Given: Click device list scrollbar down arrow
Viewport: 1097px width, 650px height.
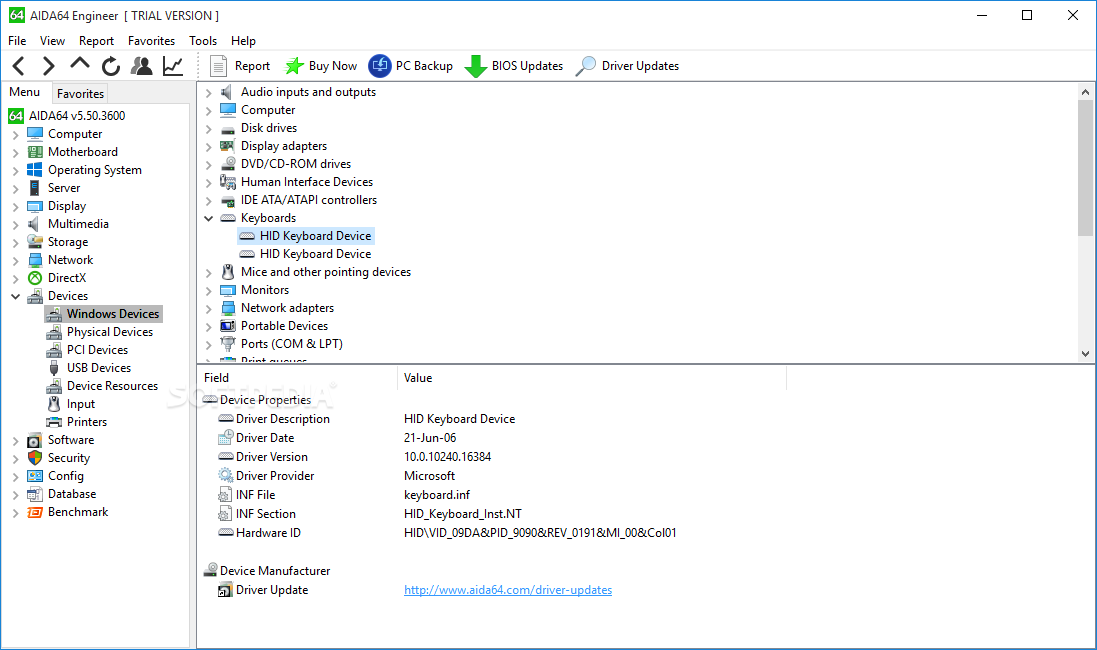Looking at the screenshot, I should [1085, 354].
